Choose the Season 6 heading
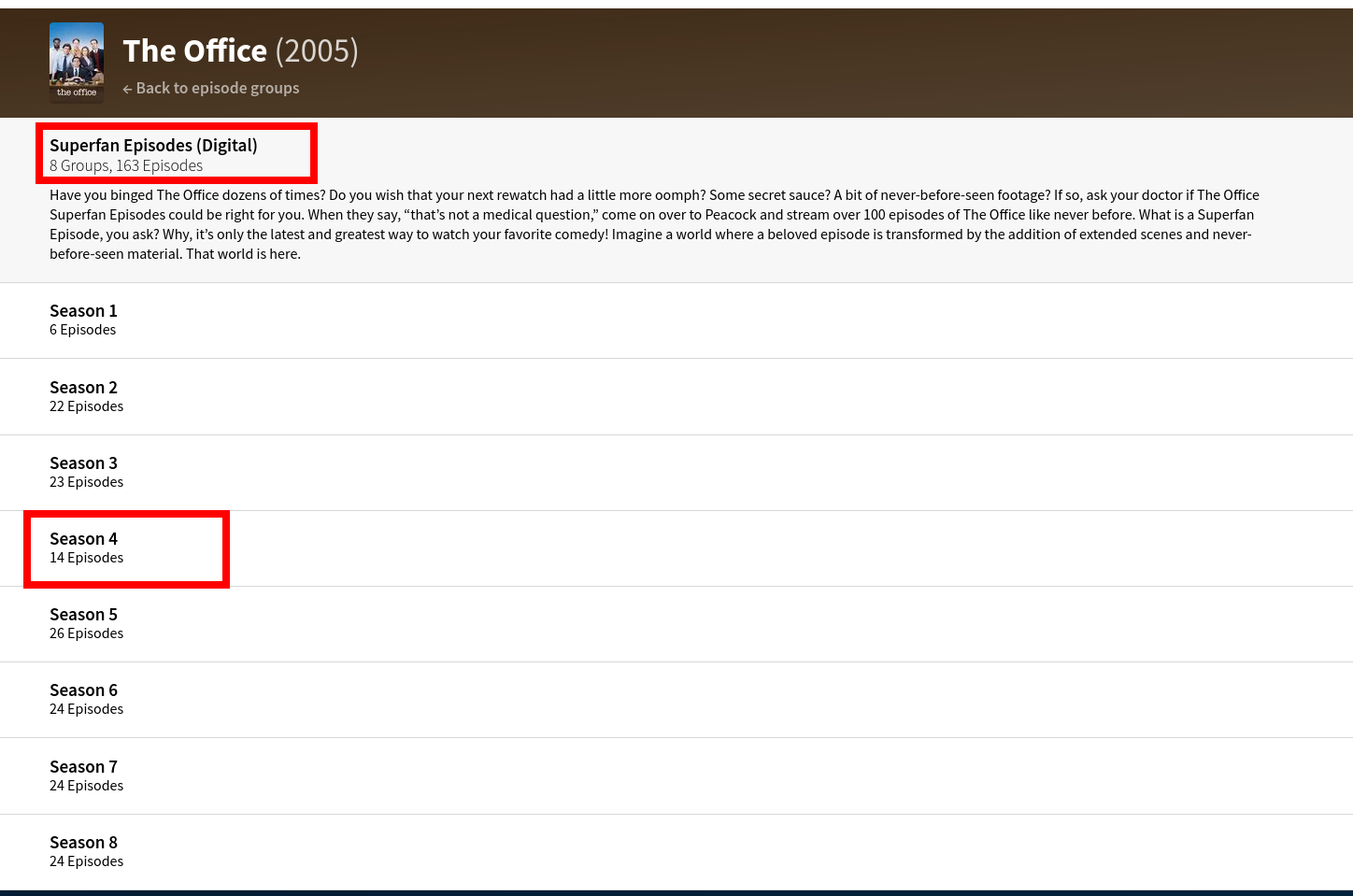Image resolution: width=1353 pixels, height=896 pixels. click(83, 690)
